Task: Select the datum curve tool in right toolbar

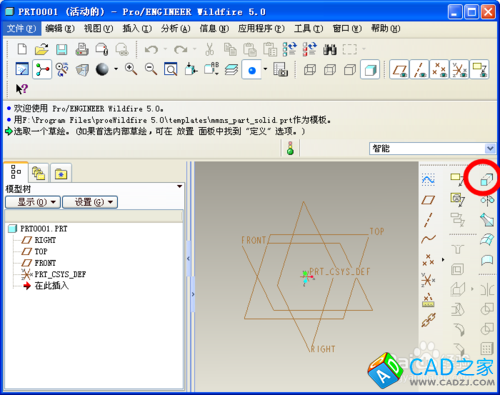Action: (428, 239)
